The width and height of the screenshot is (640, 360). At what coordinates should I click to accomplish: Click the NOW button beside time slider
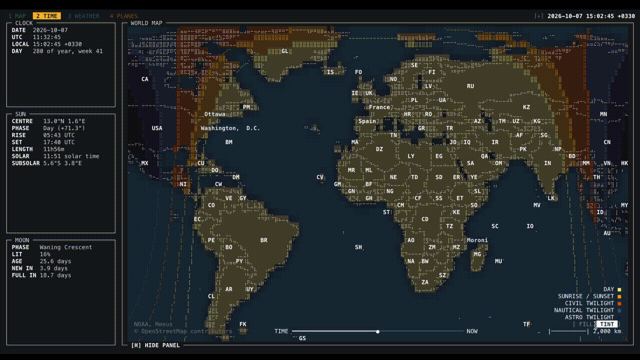(472, 331)
